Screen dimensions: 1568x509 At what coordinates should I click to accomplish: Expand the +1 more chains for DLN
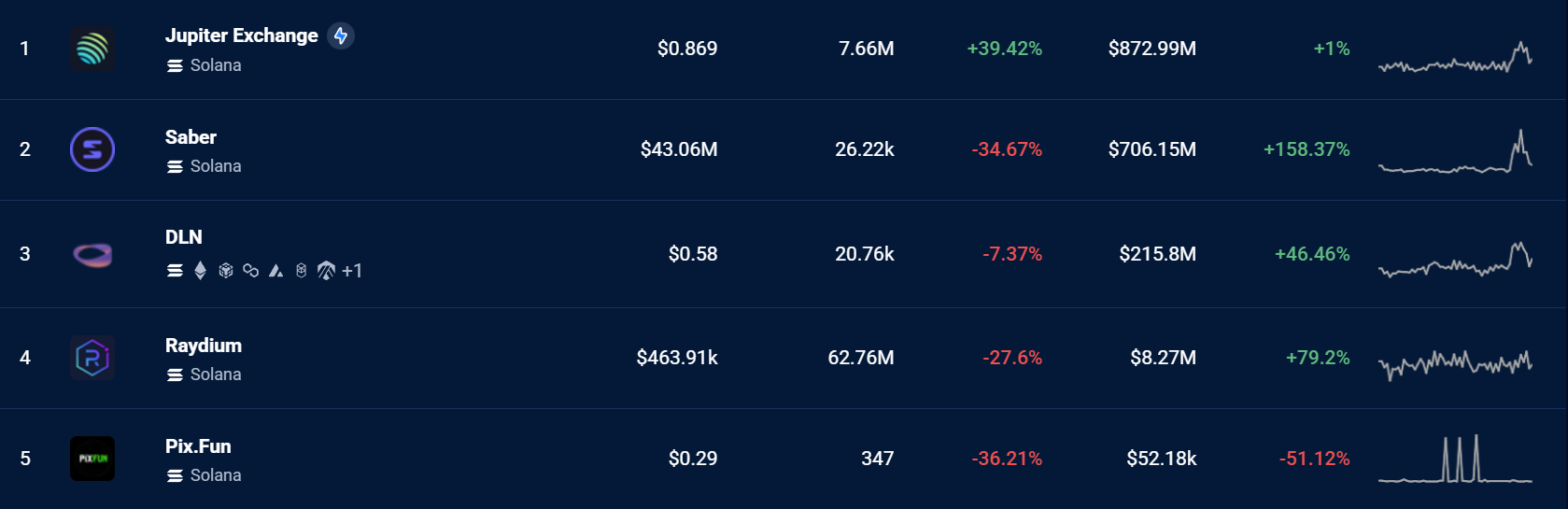point(352,271)
